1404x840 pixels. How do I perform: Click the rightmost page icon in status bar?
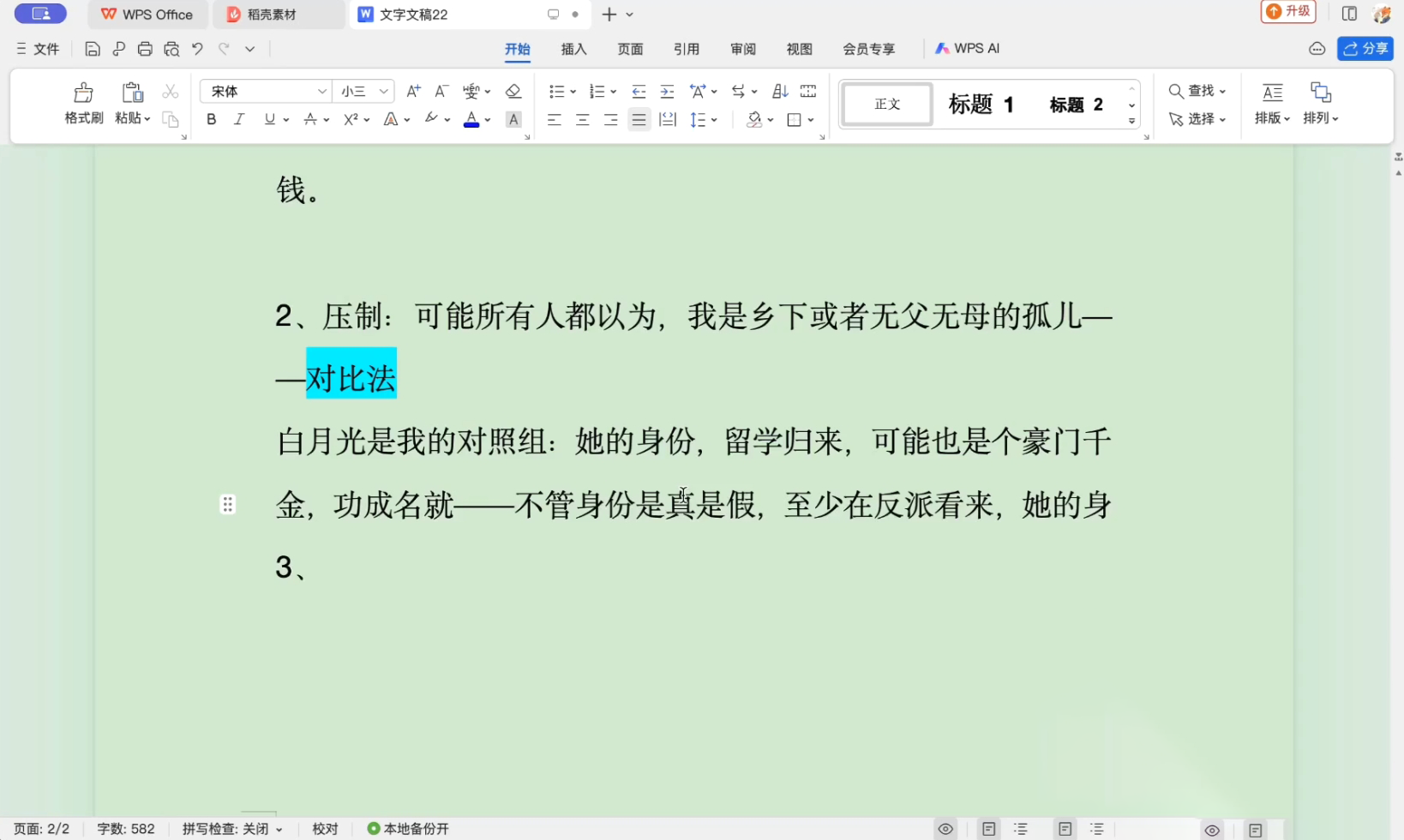[1256, 830]
